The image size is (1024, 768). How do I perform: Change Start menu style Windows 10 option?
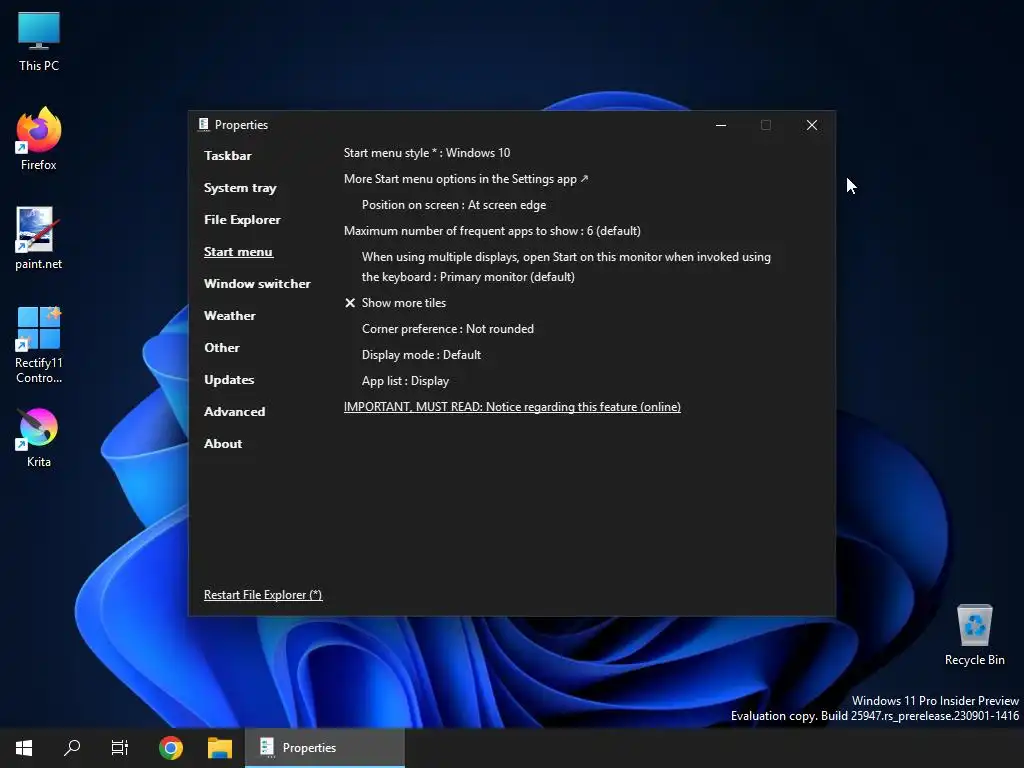pyautogui.click(x=427, y=153)
